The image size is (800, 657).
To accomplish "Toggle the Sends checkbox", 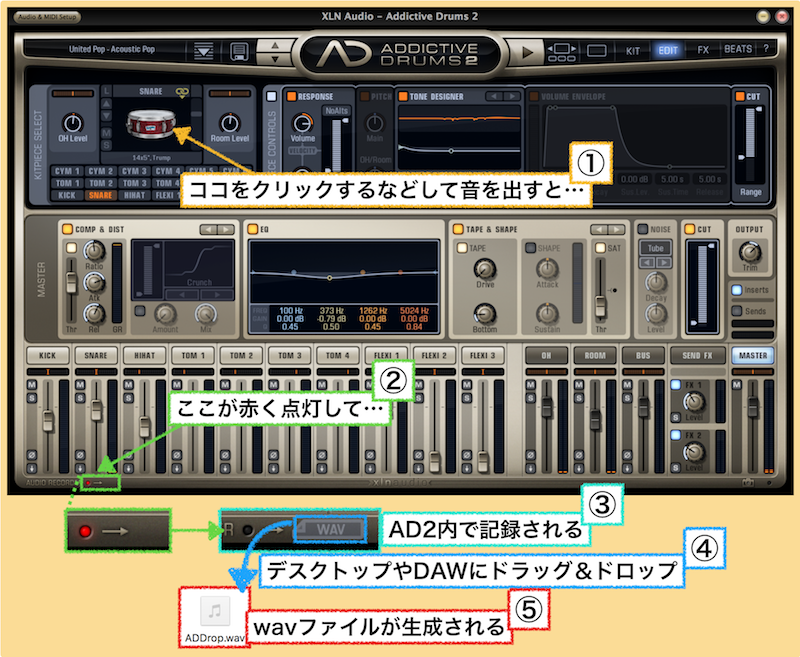I will 737,311.
